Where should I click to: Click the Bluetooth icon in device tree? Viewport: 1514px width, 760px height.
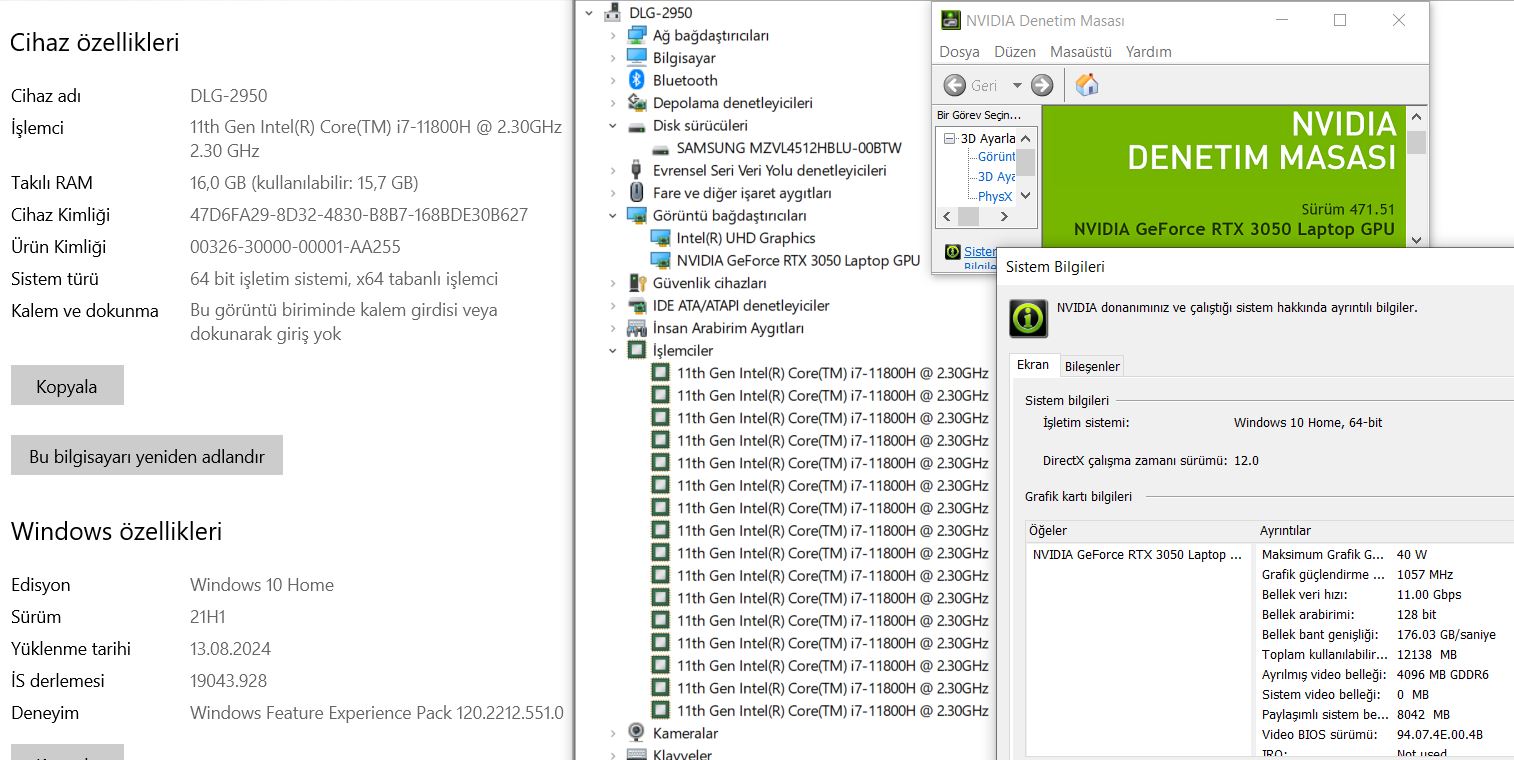(x=637, y=80)
